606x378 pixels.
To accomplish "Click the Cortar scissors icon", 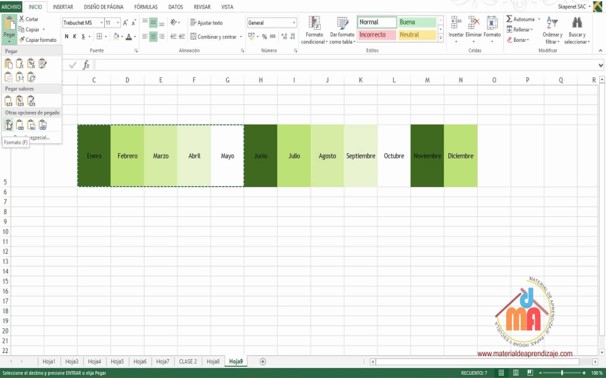I will point(22,19).
